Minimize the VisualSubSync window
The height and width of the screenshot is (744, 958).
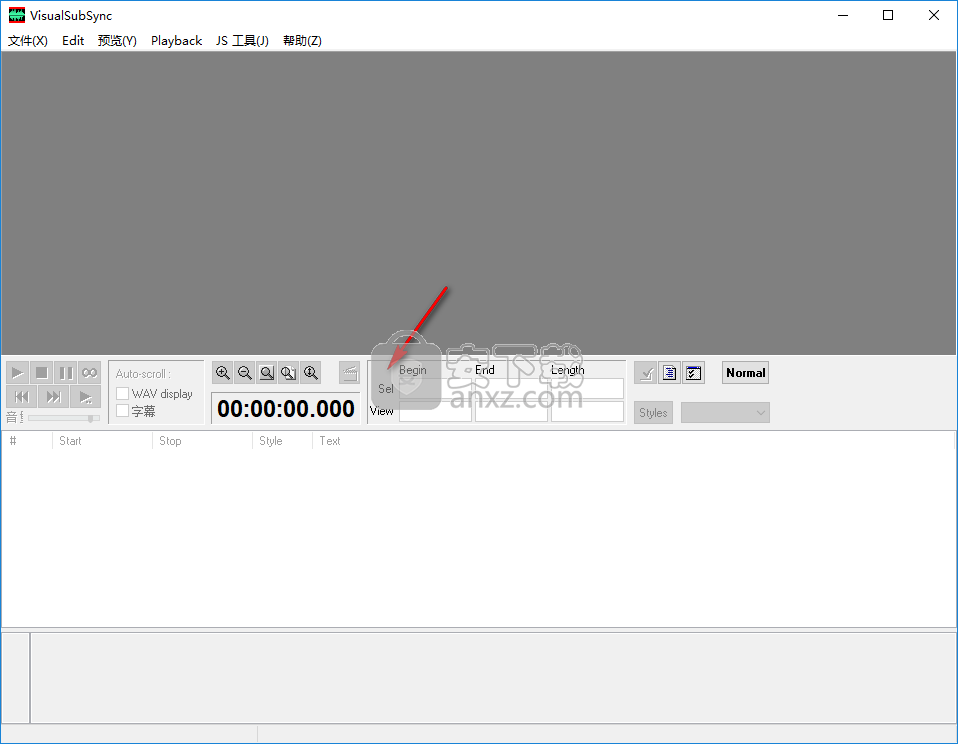click(843, 15)
